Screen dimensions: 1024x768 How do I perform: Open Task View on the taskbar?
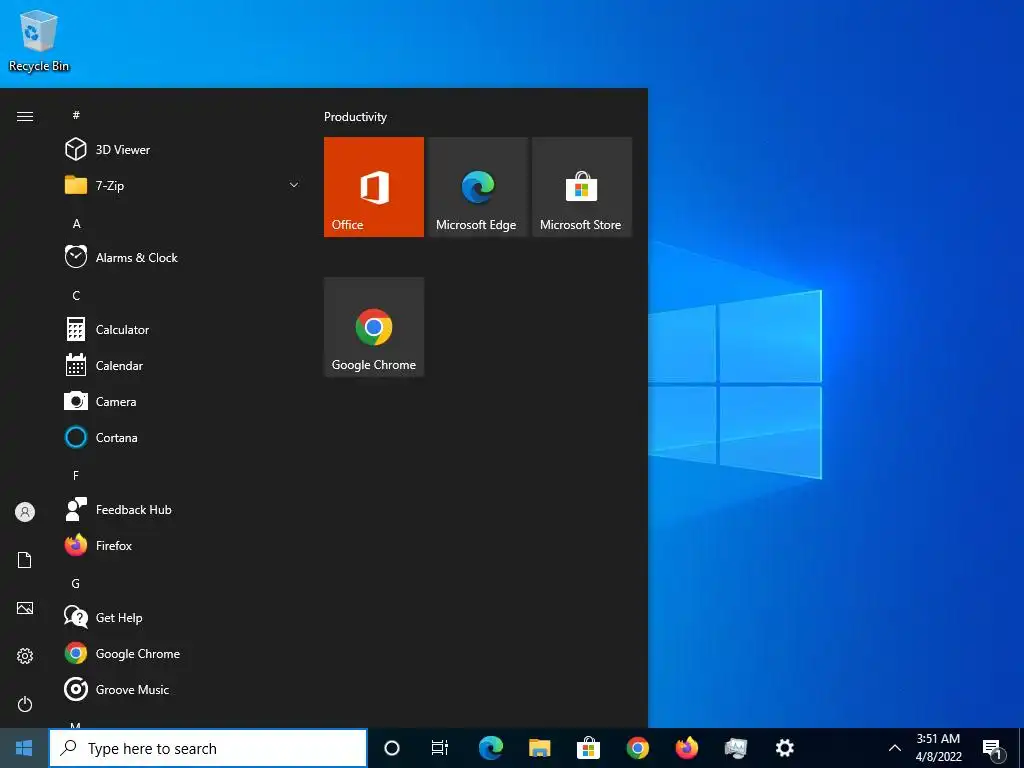pyautogui.click(x=440, y=748)
